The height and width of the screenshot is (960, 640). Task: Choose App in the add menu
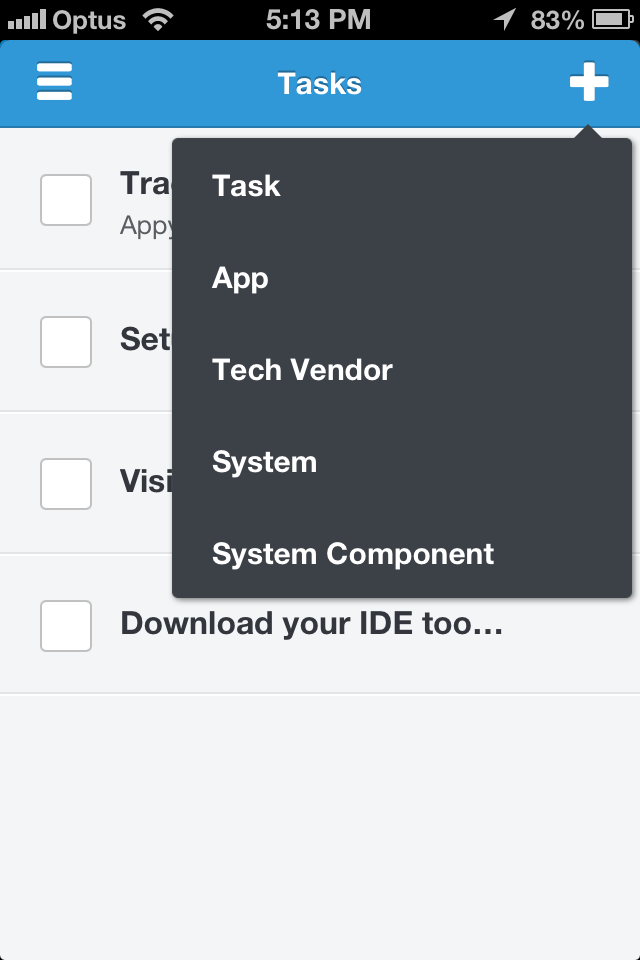tap(240, 278)
